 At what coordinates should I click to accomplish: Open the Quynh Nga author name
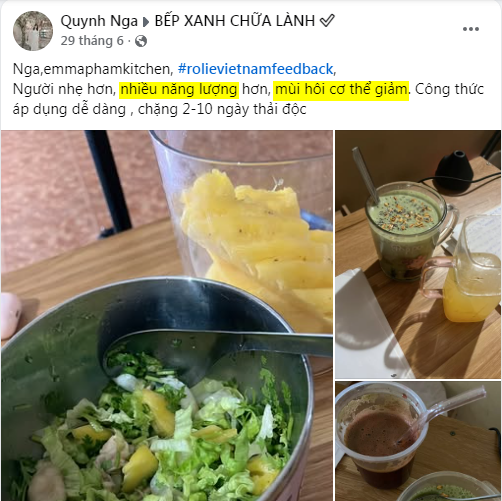tap(99, 21)
